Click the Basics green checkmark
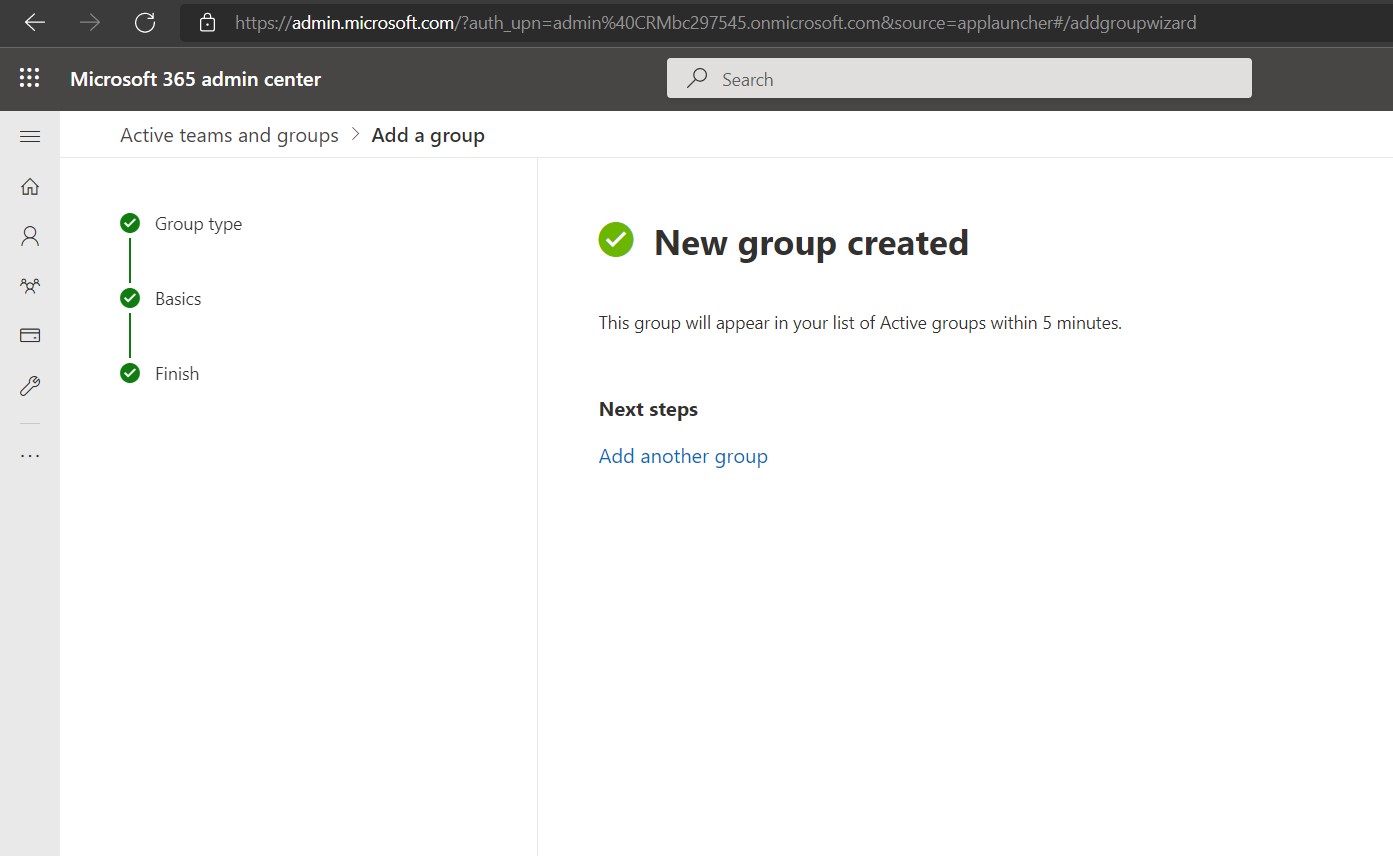The image size is (1393, 856). [130, 298]
